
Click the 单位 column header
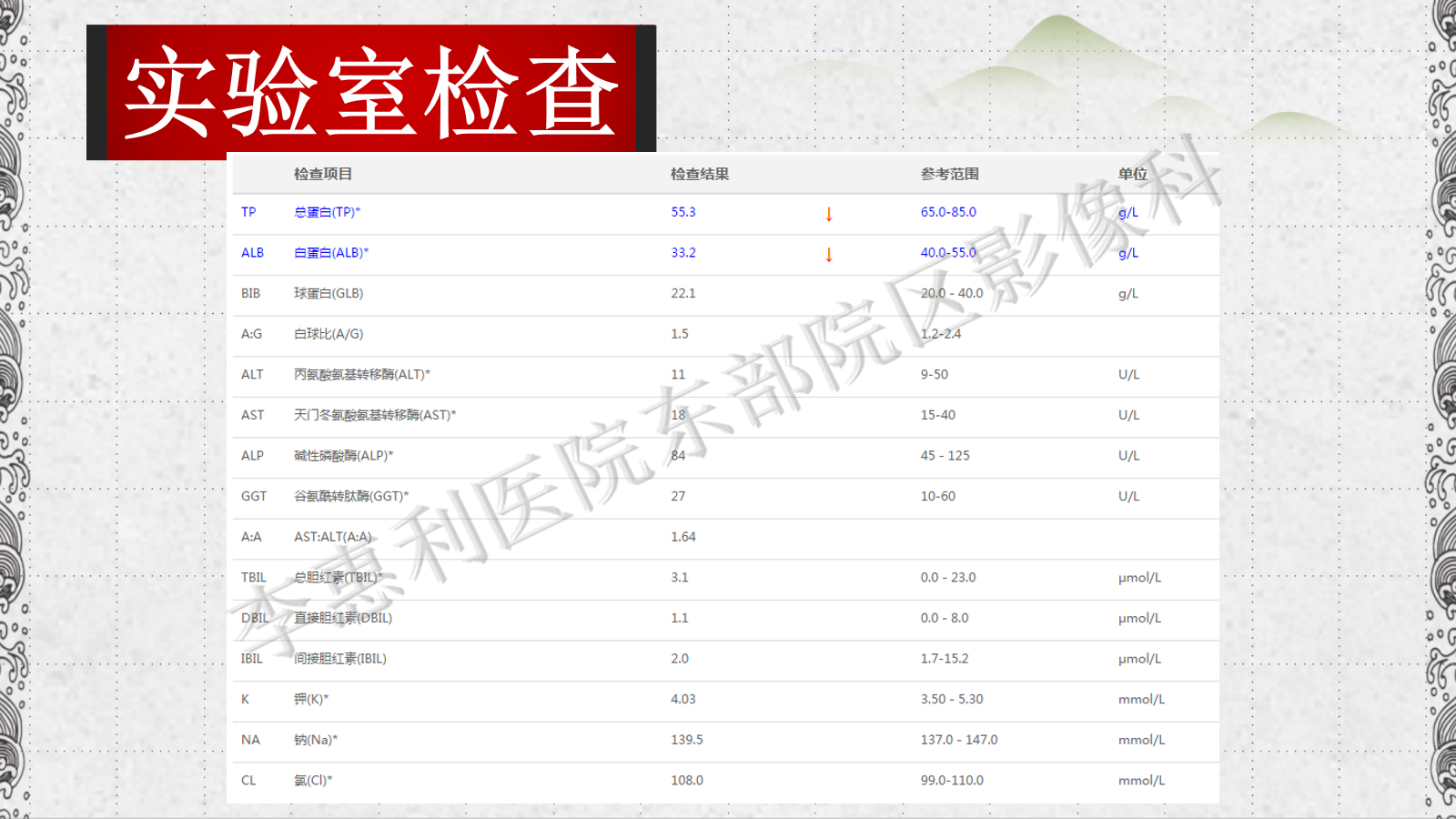click(1133, 174)
